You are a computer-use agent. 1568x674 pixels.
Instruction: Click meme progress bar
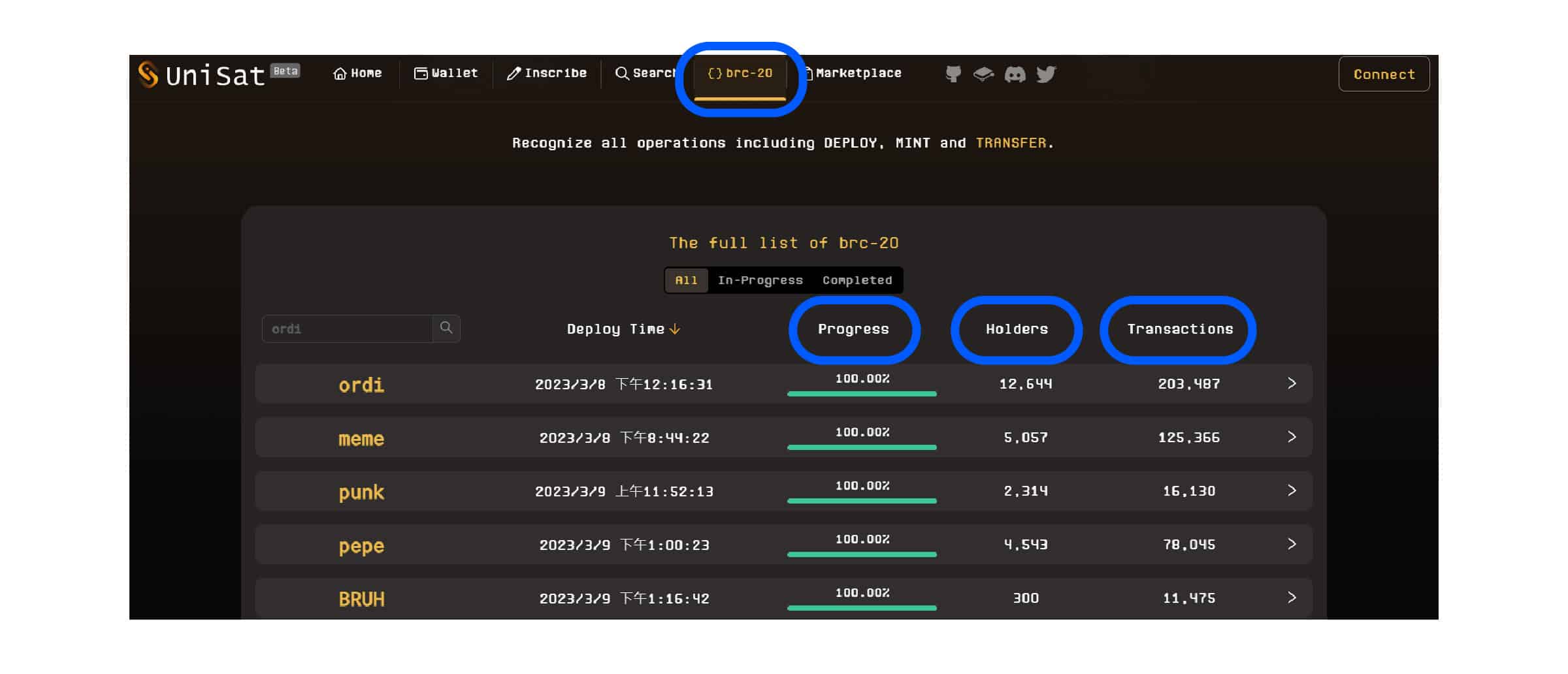[862, 447]
